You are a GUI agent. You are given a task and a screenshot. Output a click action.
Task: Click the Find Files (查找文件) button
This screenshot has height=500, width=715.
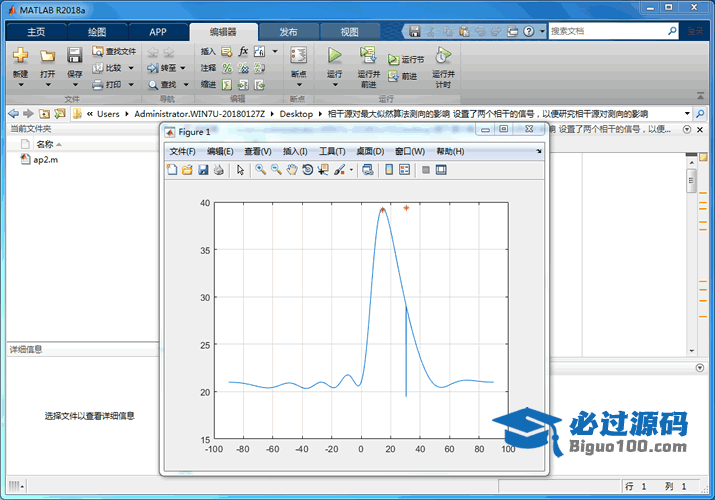click(x=114, y=51)
